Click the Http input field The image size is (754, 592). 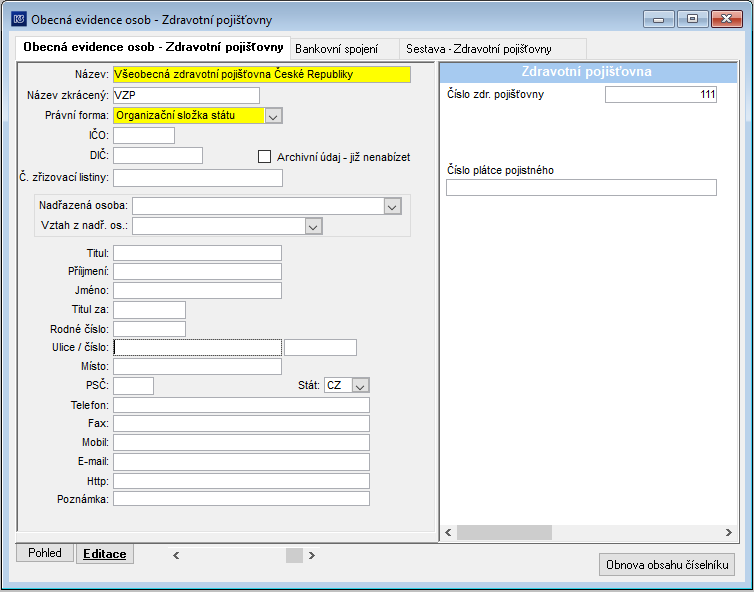tap(241, 481)
